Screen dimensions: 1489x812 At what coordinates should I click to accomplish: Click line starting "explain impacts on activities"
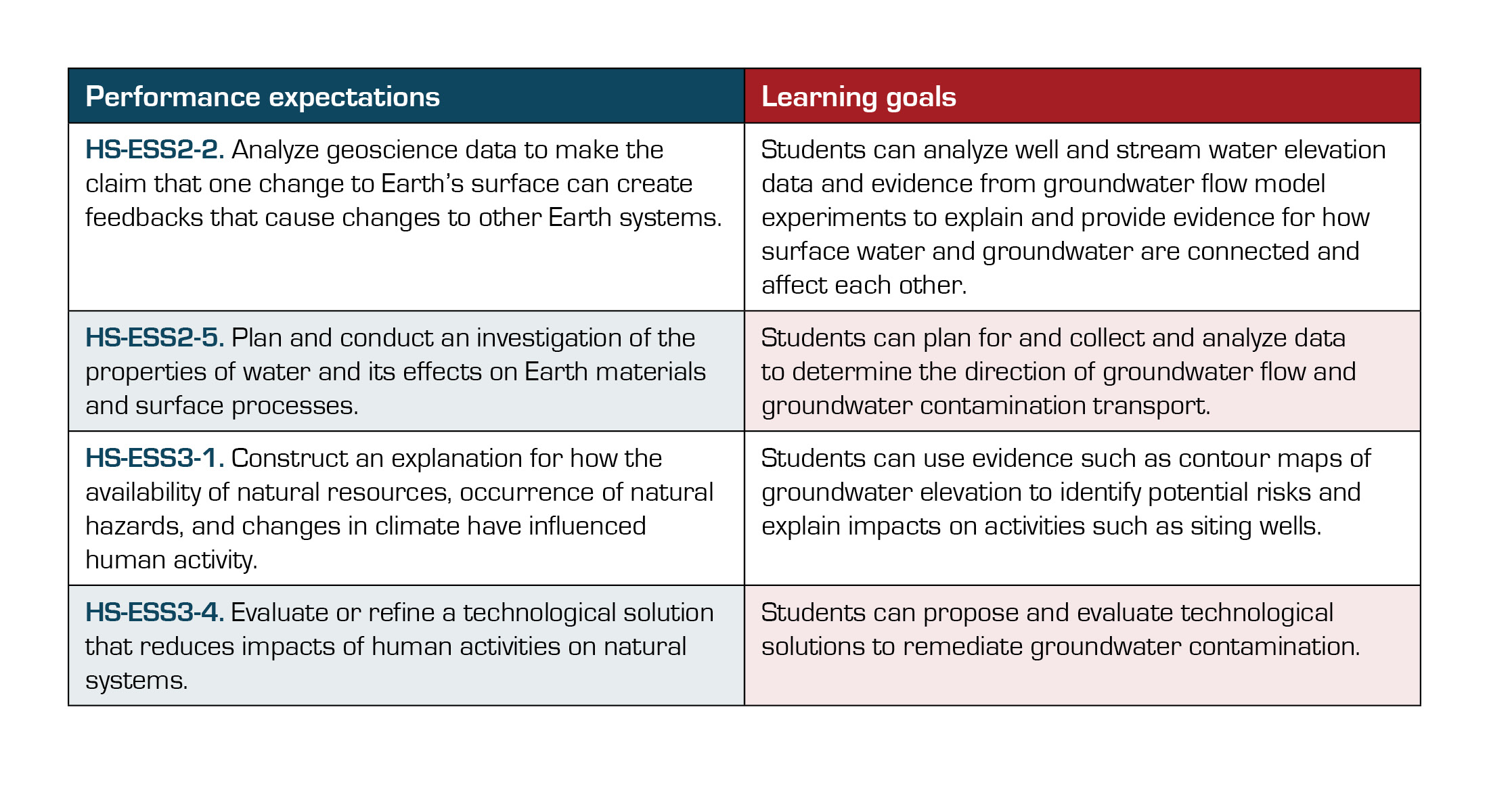[1041, 526]
